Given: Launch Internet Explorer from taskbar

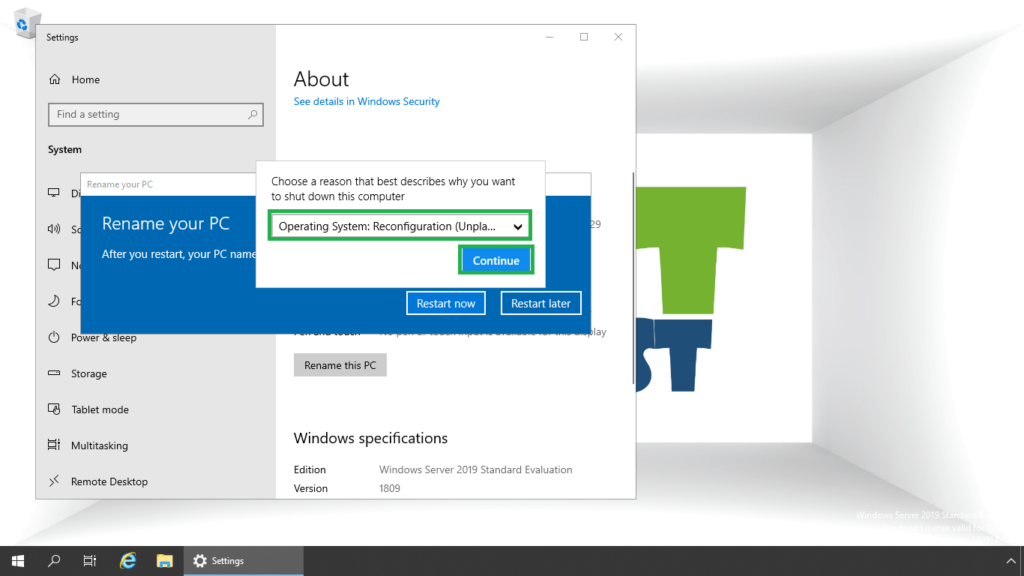Looking at the screenshot, I should [127, 561].
